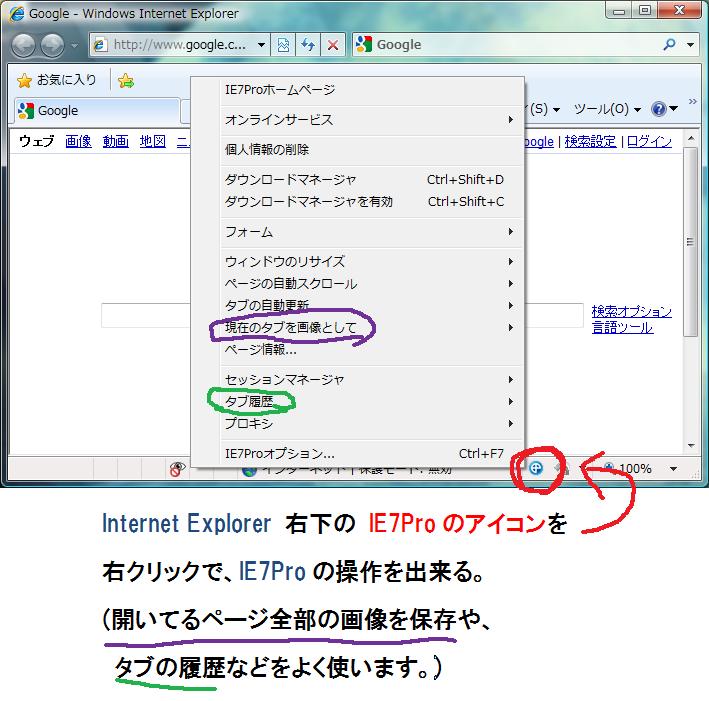
Task: Open the 地図 link on Google
Action: (152, 142)
